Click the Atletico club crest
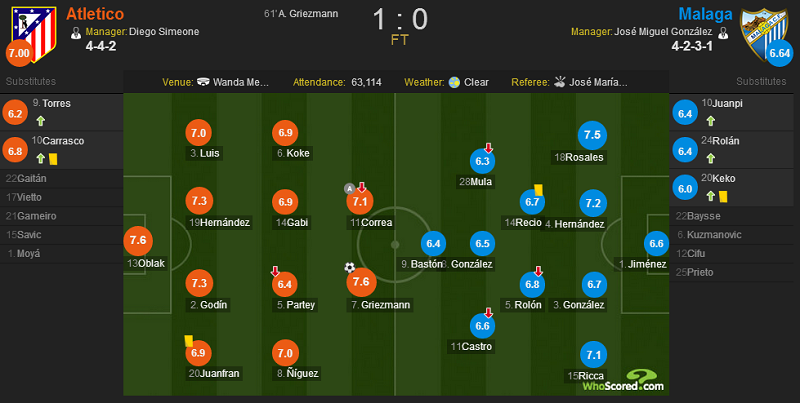Image resolution: width=800 pixels, height=403 pixels. (x=34, y=32)
